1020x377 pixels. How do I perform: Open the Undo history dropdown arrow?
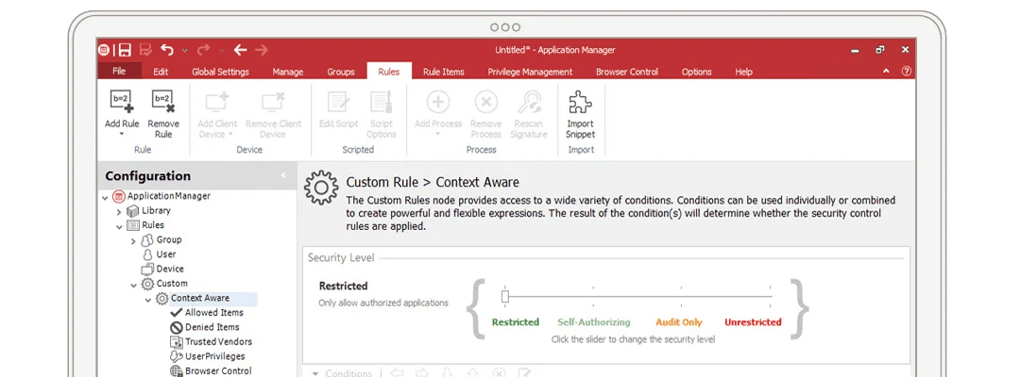point(185,50)
